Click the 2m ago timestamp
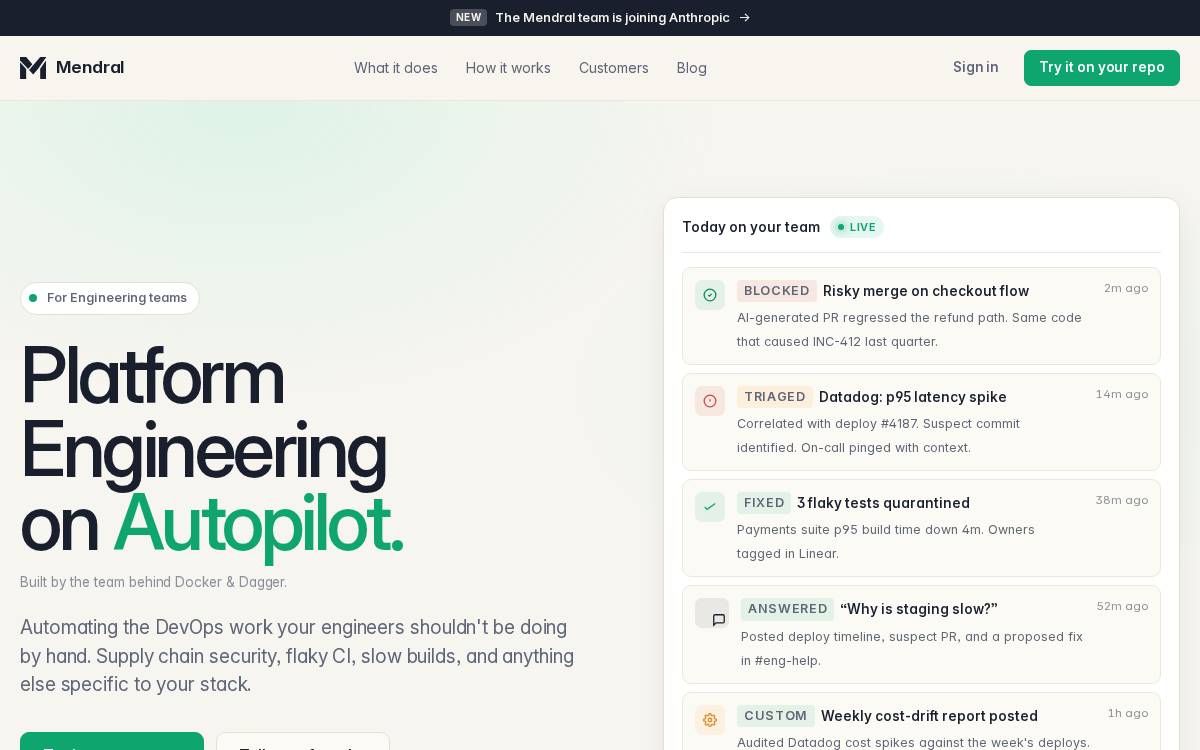The image size is (1200, 750). coord(1126,288)
